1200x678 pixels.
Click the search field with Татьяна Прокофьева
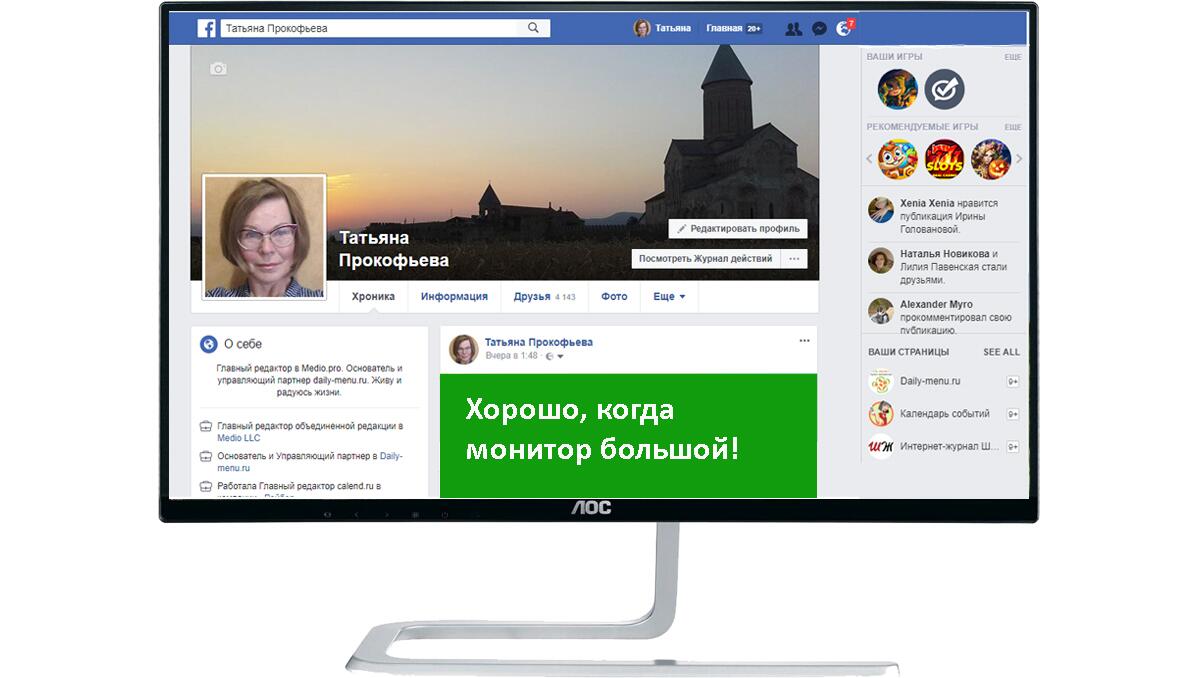pyautogui.click(x=370, y=28)
